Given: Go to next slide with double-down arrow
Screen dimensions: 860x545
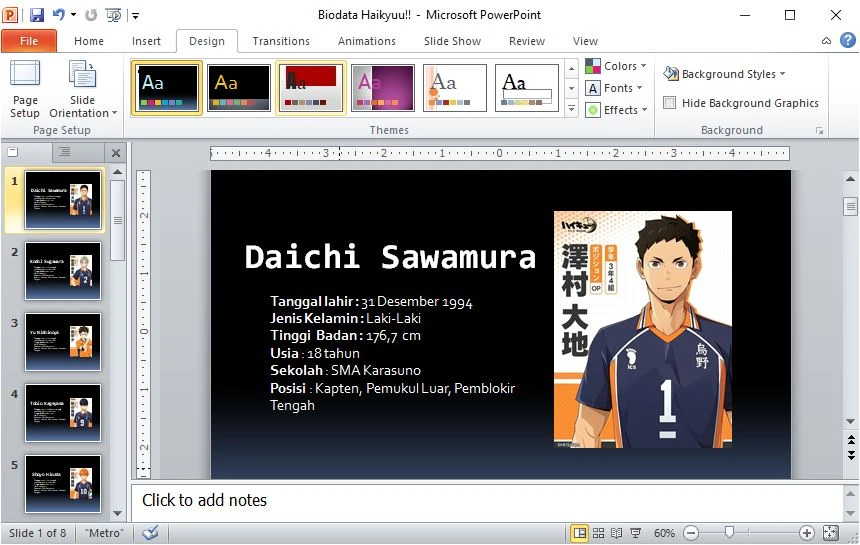Looking at the screenshot, I should (x=850, y=455).
